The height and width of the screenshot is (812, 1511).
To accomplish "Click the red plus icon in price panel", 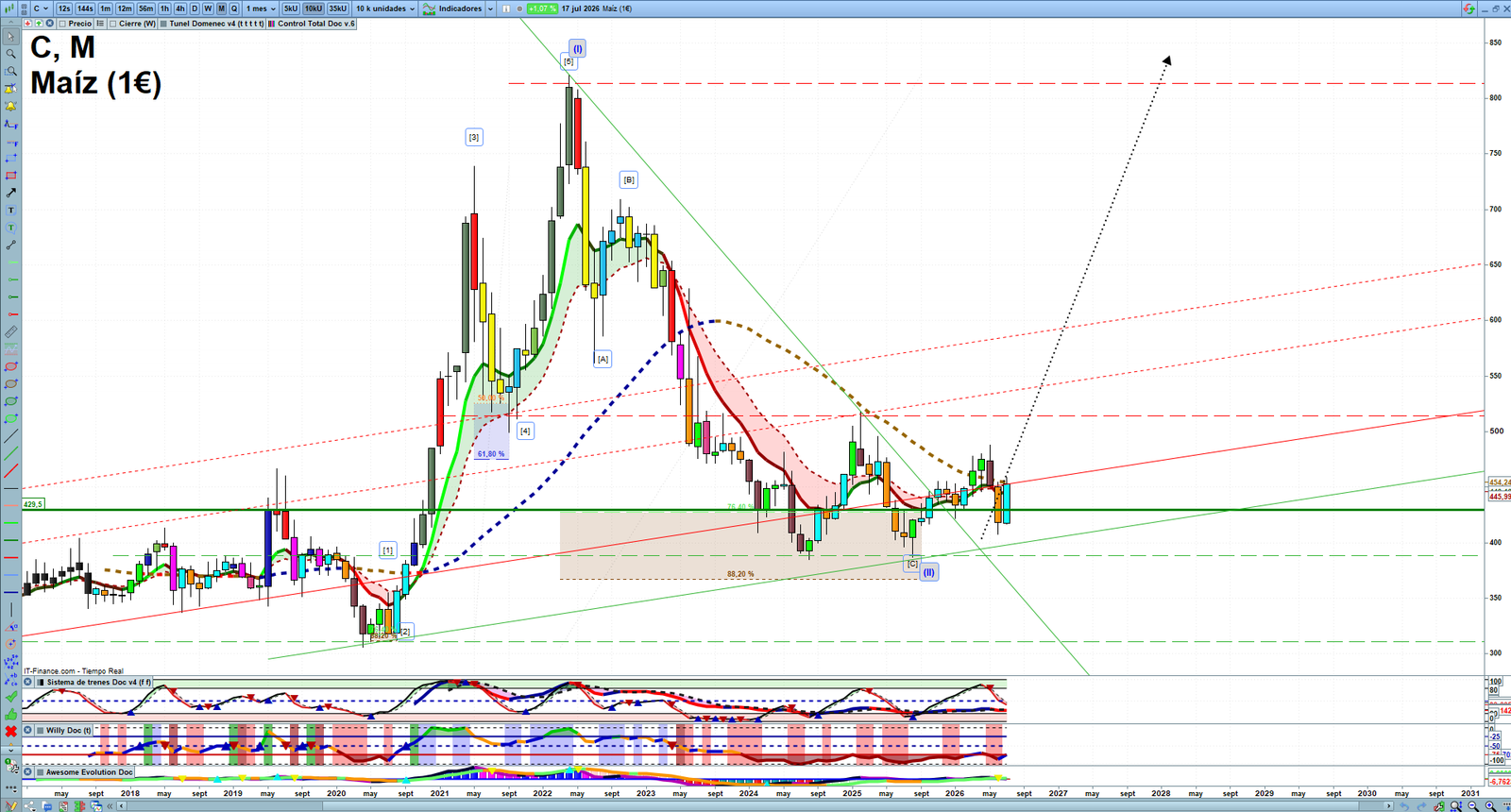I will pos(27,24).
